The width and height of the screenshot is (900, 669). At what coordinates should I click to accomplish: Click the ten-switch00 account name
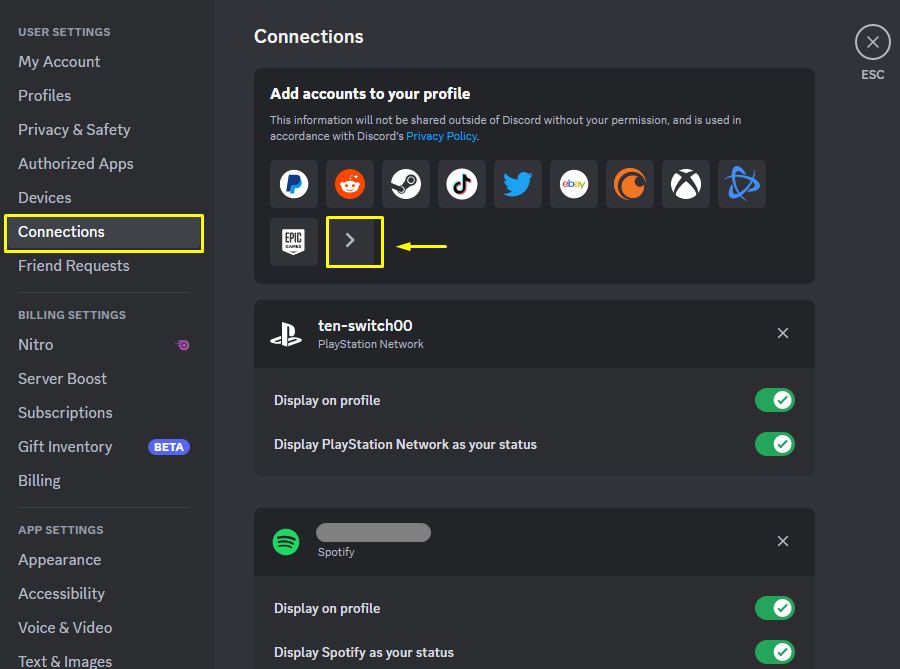tap(365, 326)
